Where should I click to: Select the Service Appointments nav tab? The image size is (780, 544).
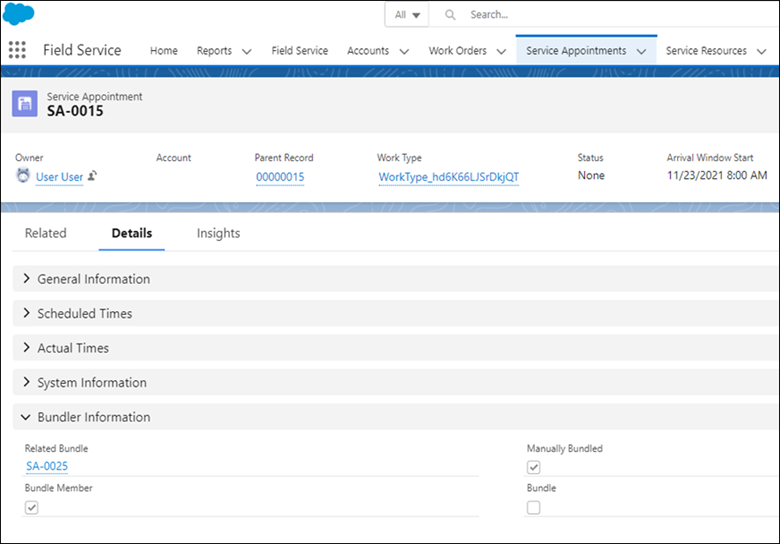576,51
